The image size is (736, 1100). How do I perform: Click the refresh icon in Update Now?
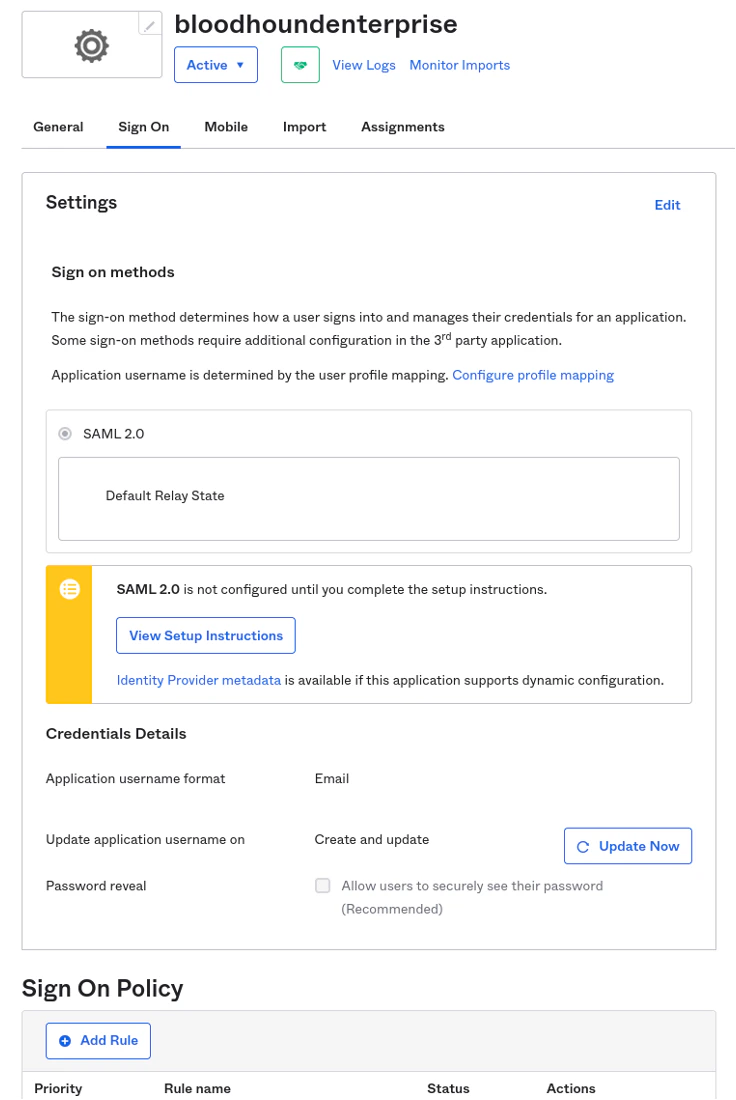[x=583, y=846]
